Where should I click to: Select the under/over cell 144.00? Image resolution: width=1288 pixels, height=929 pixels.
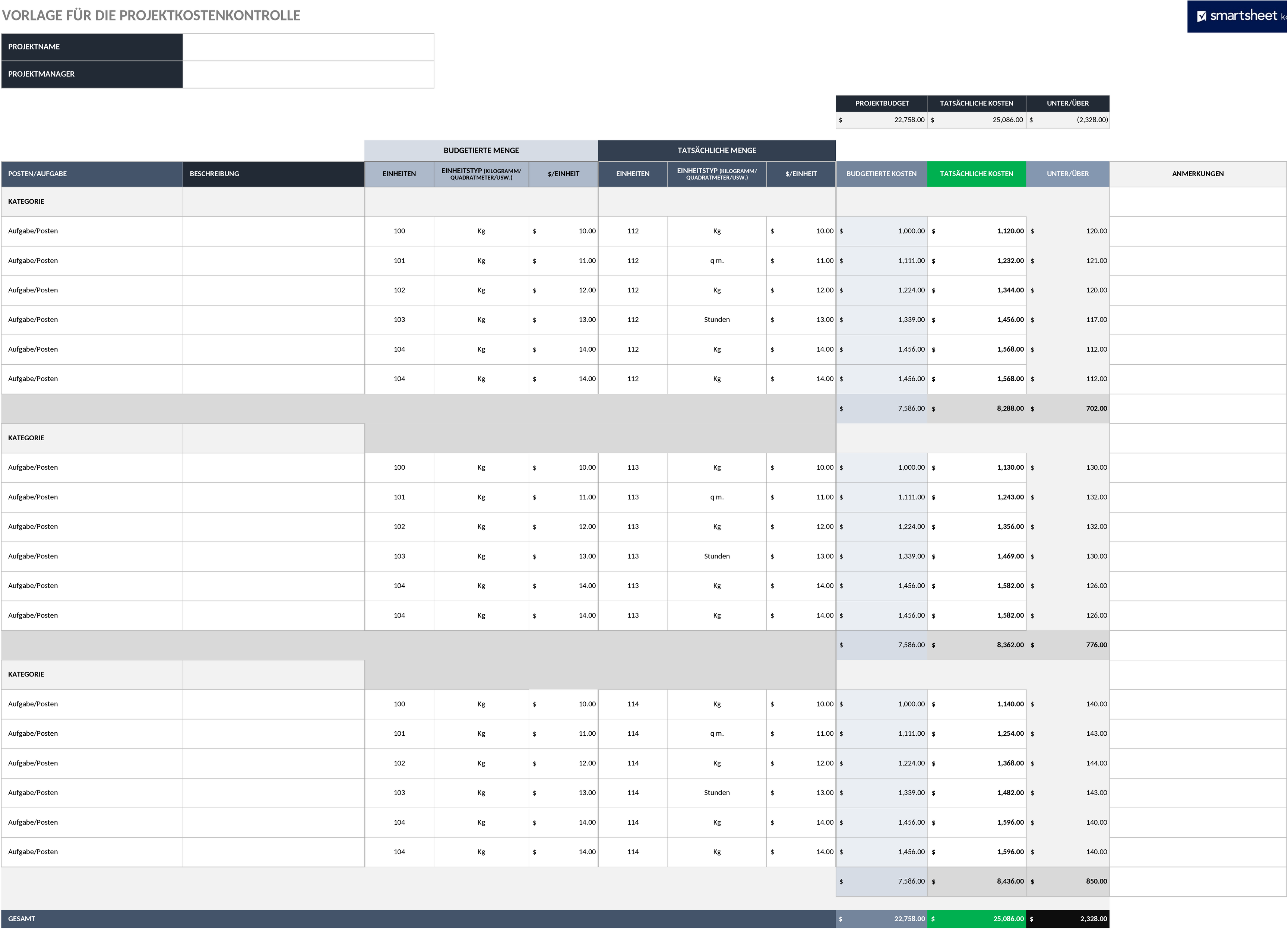coord(1068,763)
